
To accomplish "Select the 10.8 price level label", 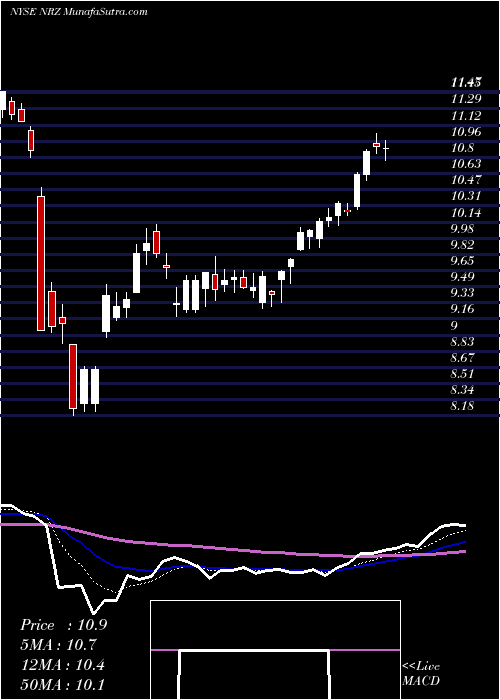I will pyautogui.click(x=462, y=148).
